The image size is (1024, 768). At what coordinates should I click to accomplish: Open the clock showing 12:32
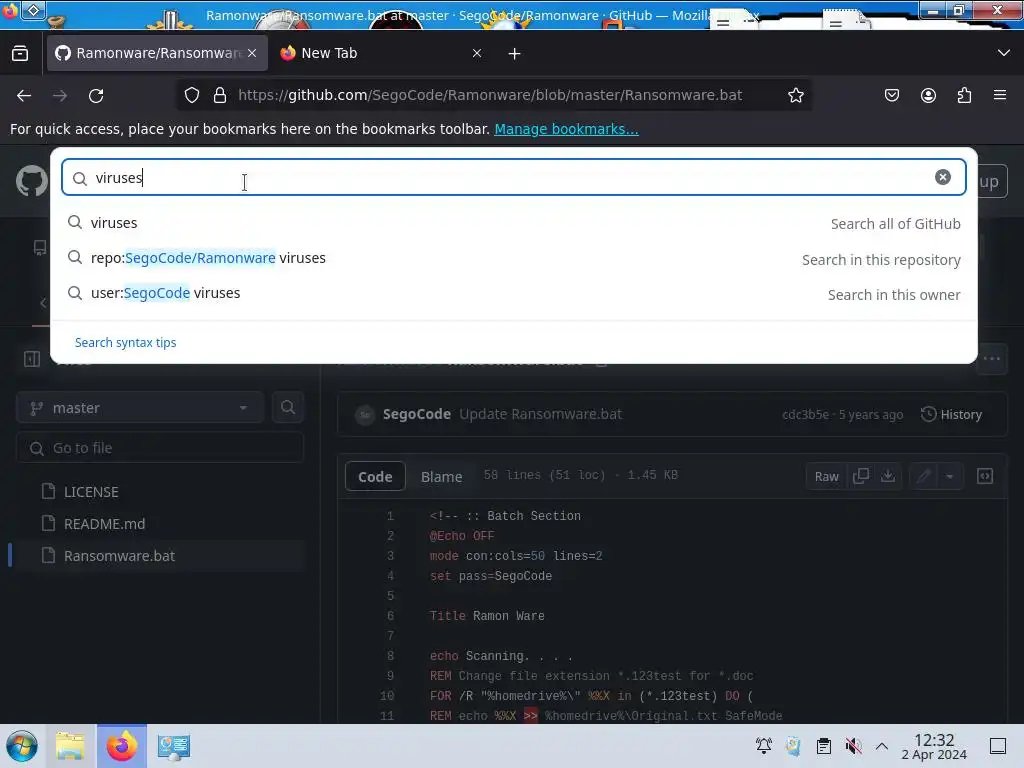pos(934,746)
